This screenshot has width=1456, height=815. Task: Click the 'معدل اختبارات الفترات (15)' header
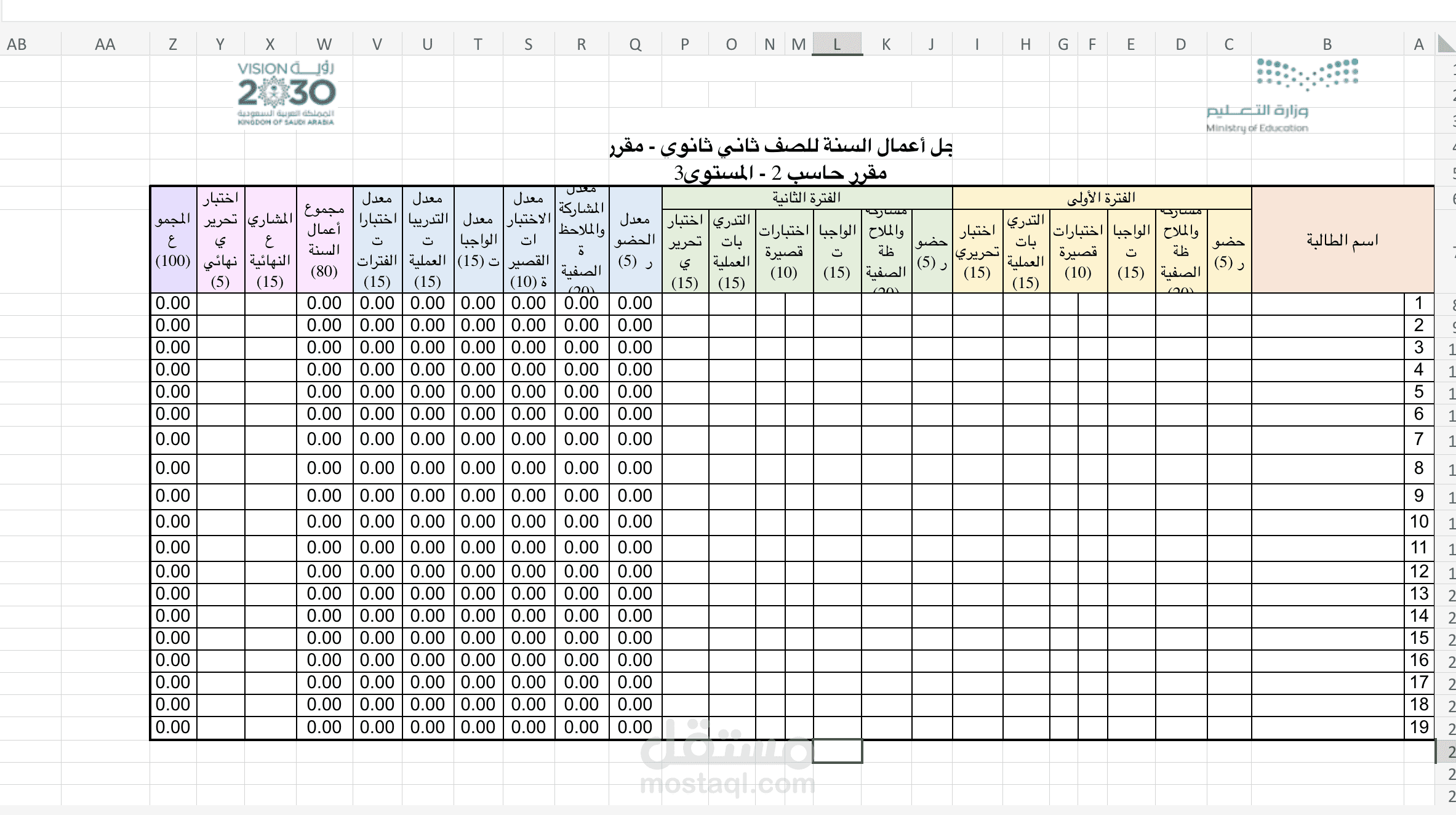click(377, 239)
